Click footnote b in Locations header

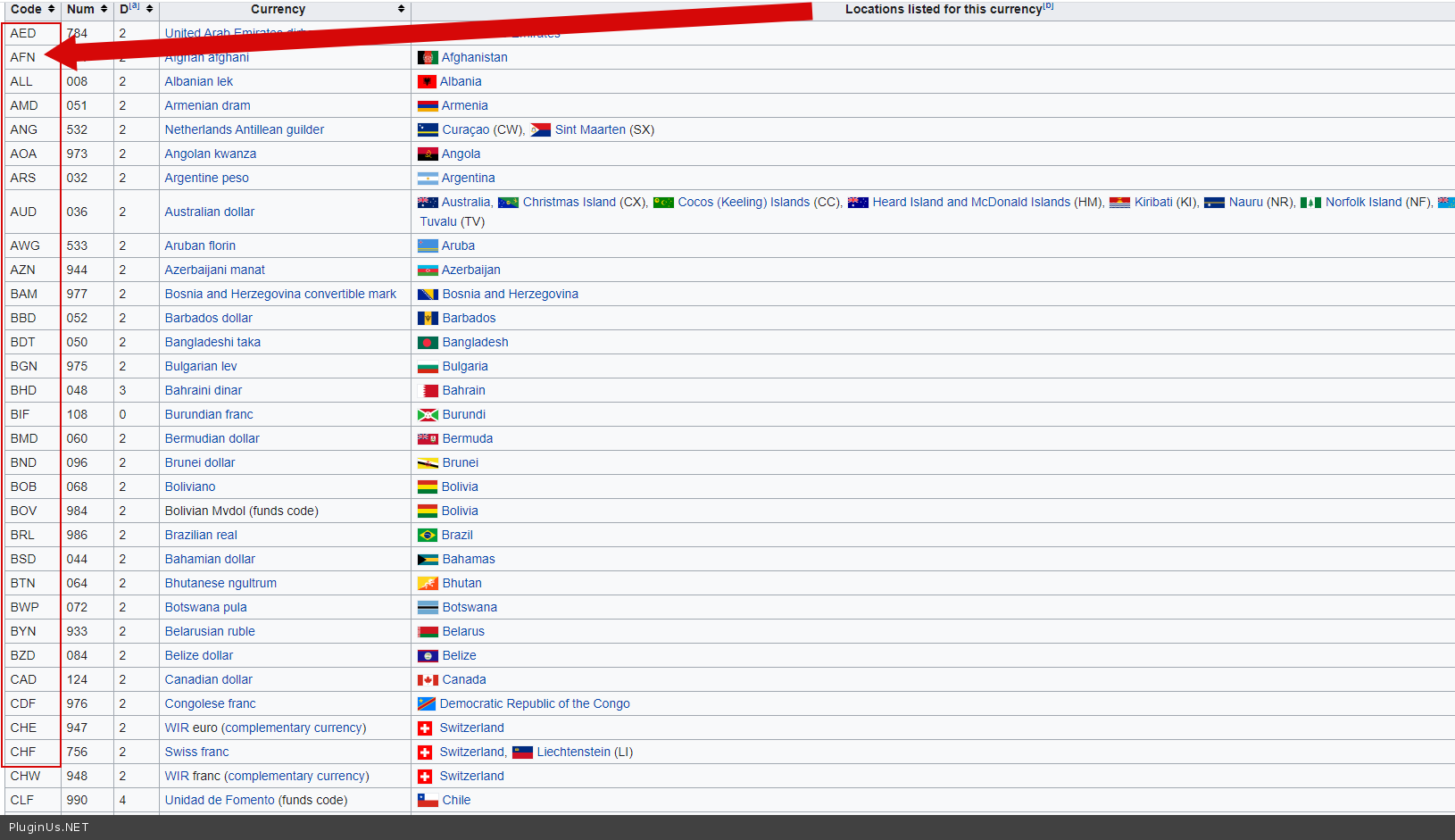1049,6
